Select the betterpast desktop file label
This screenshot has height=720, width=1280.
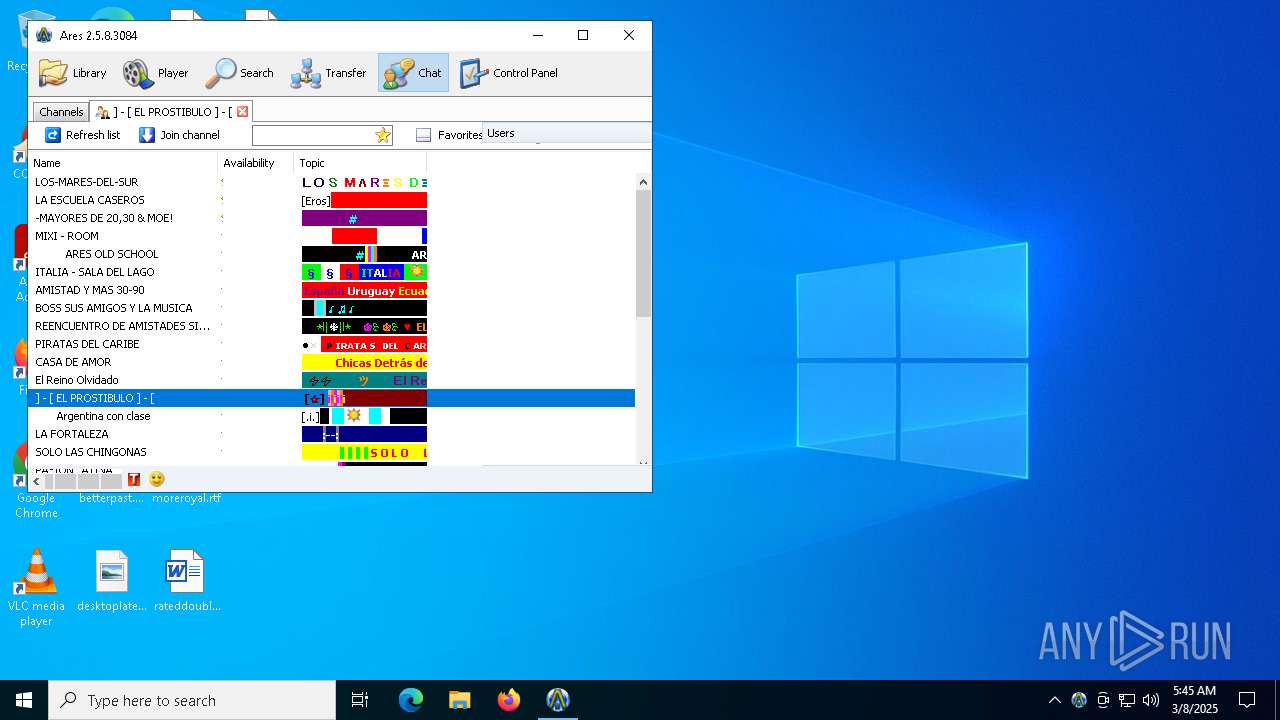point(111,498)
